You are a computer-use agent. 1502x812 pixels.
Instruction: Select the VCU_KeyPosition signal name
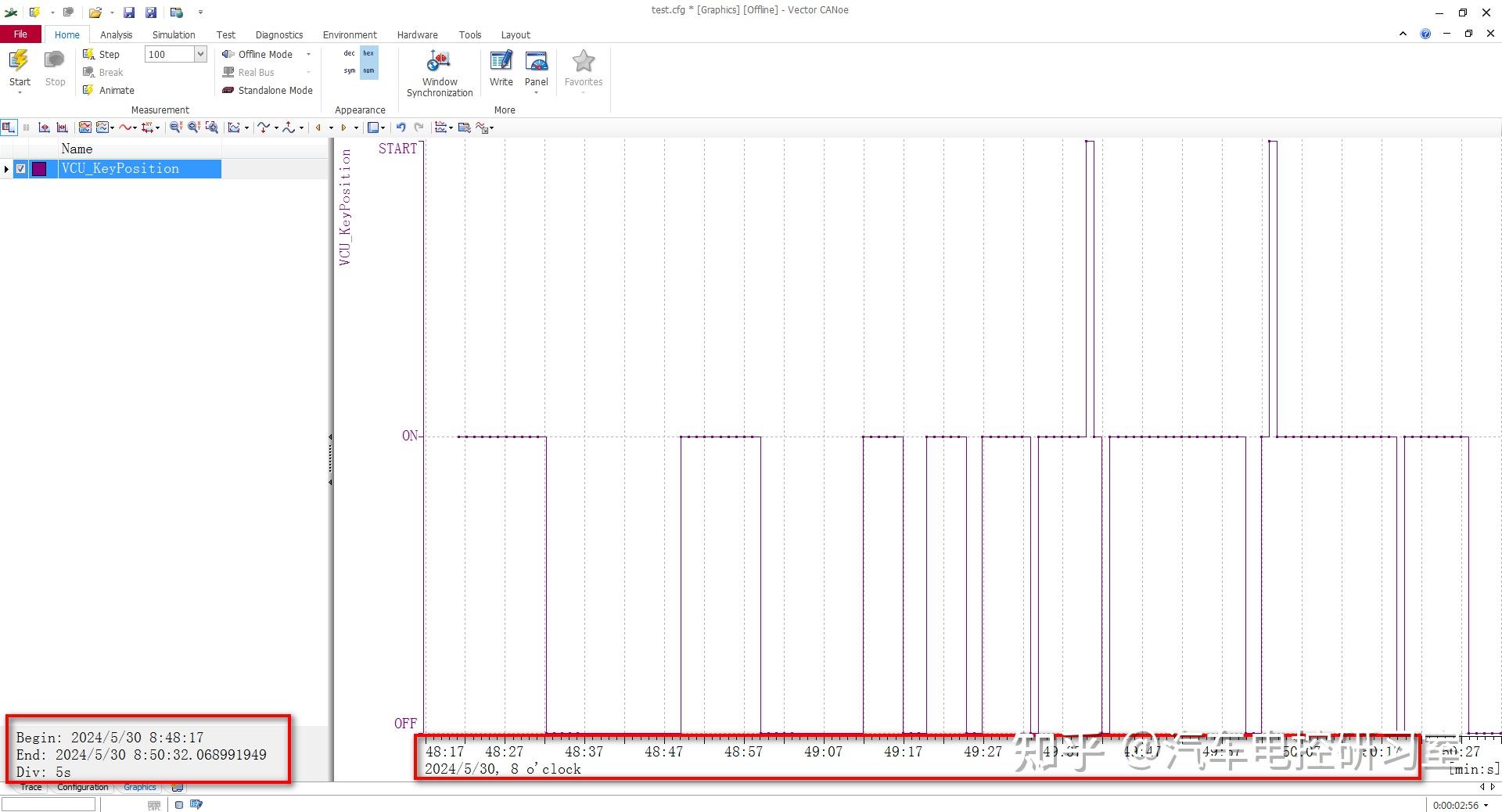tap(120, 168)
